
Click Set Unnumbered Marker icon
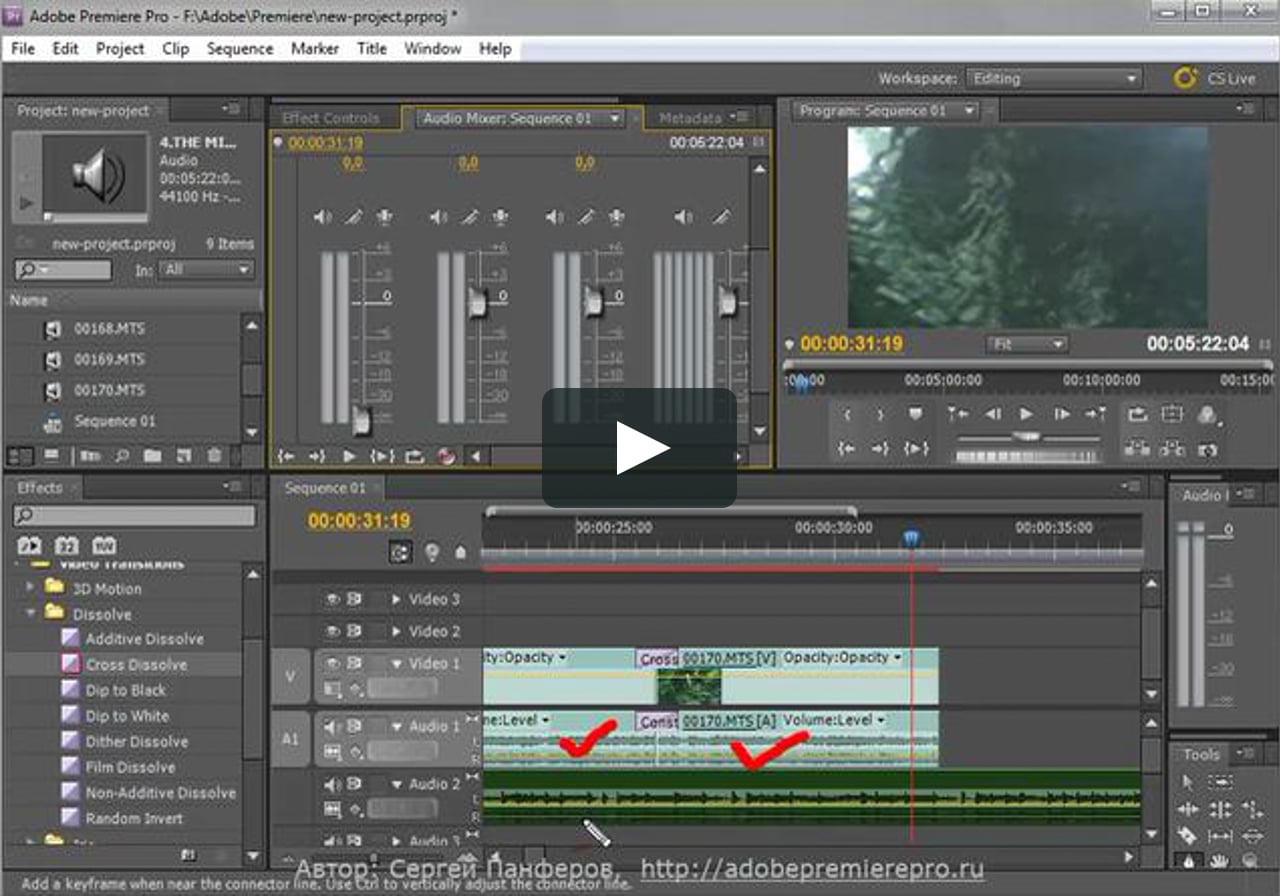coord(915,414)
